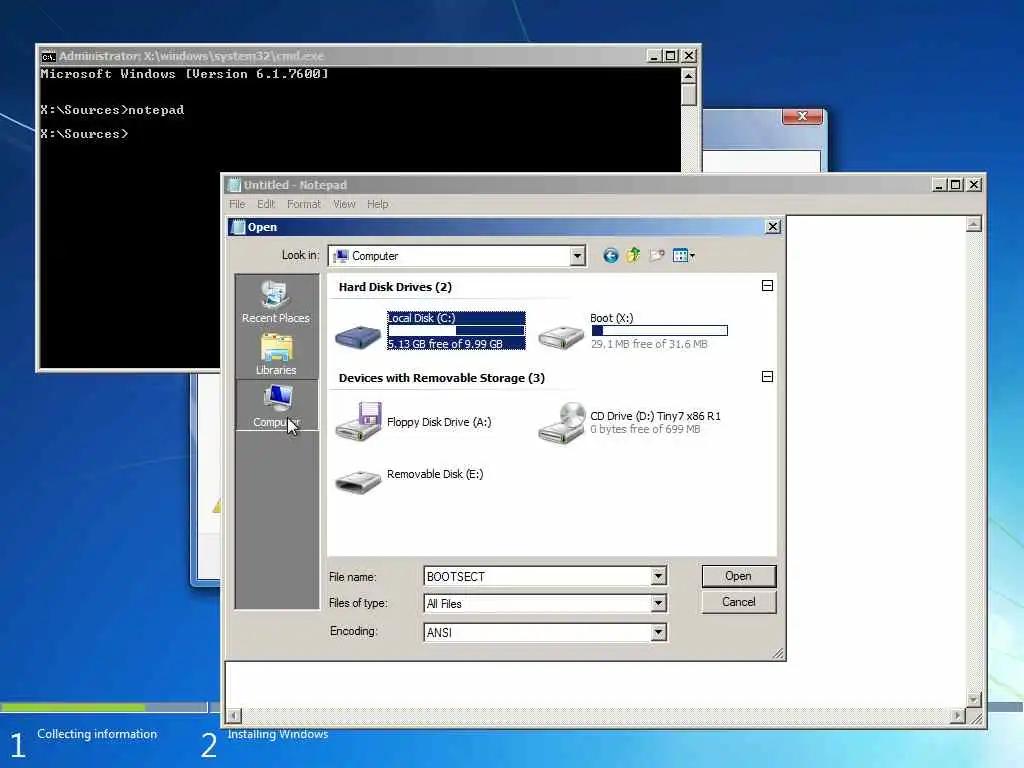Select Removable Disk (E:) icon
The image size is (1024, 768).
358,481
